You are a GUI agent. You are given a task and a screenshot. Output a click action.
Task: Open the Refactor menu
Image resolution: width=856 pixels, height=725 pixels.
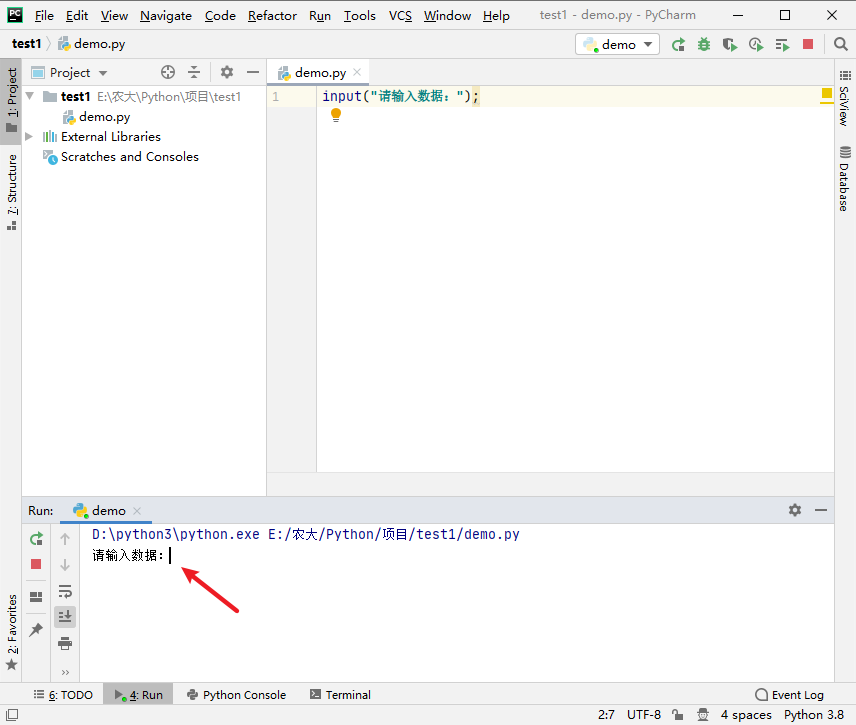(272, 15)
